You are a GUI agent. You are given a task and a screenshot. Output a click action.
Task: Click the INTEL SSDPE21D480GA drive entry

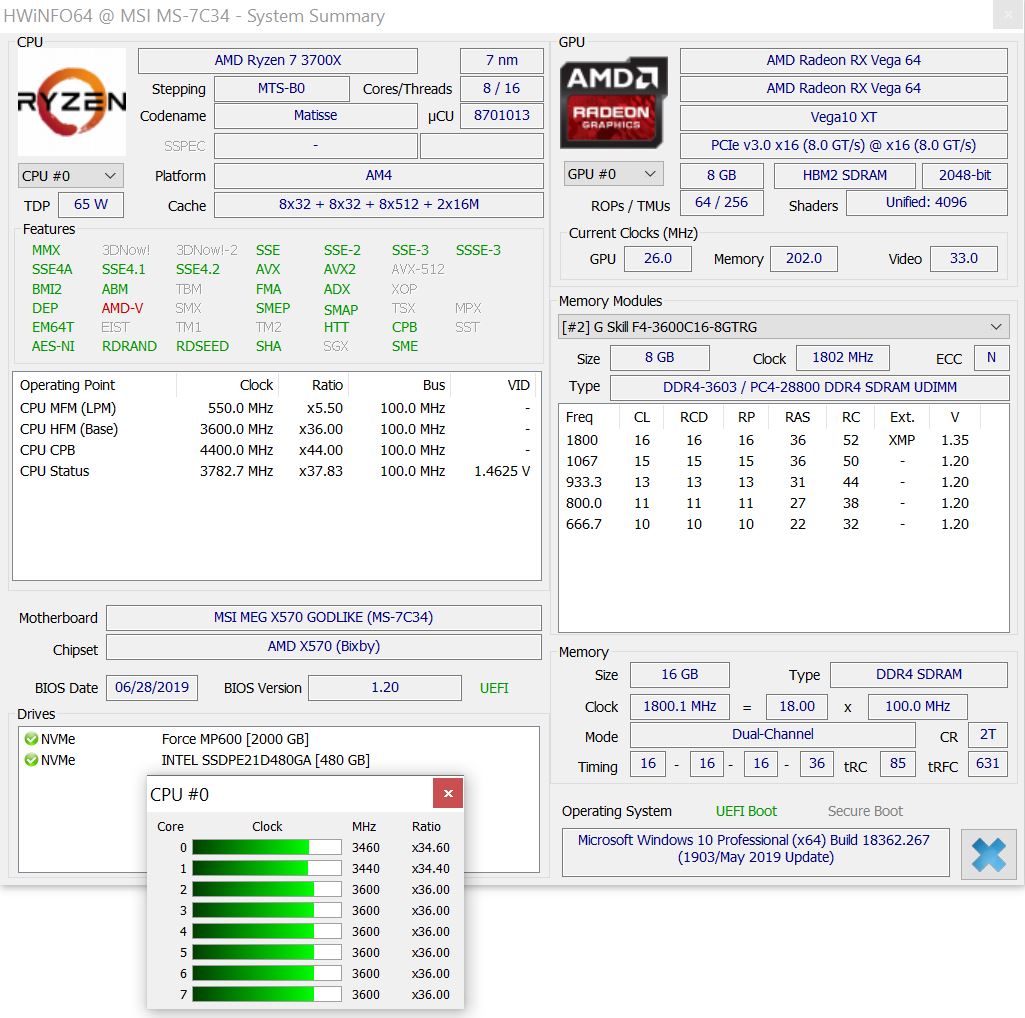tap(265, 760)
